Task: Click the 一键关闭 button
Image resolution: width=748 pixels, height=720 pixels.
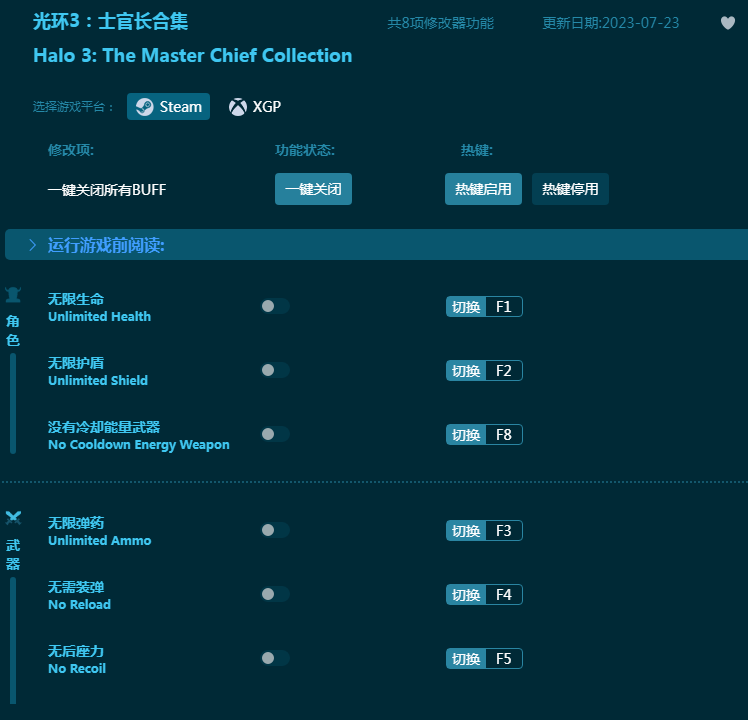Action: point(313,189)
